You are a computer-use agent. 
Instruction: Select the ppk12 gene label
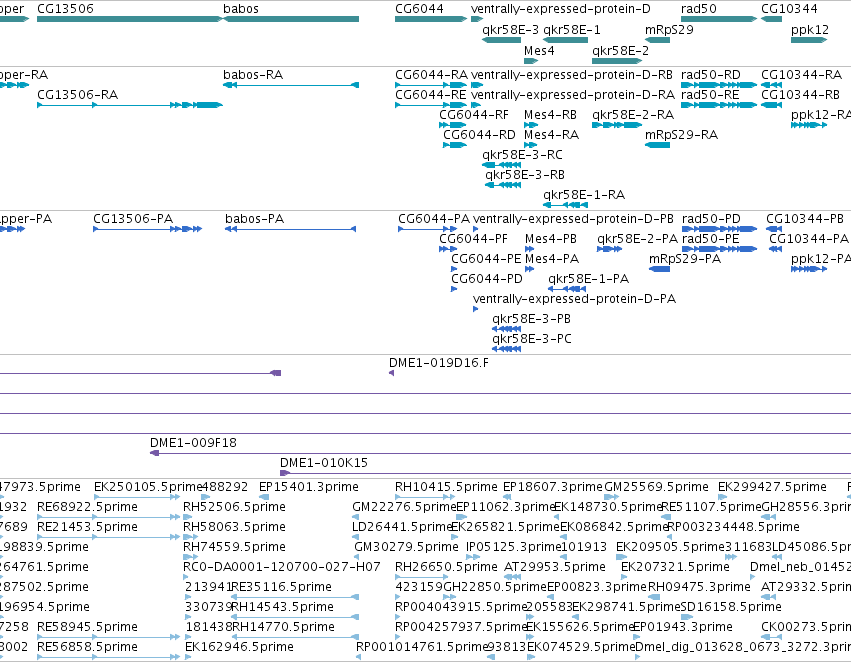[x=810, y=30]
